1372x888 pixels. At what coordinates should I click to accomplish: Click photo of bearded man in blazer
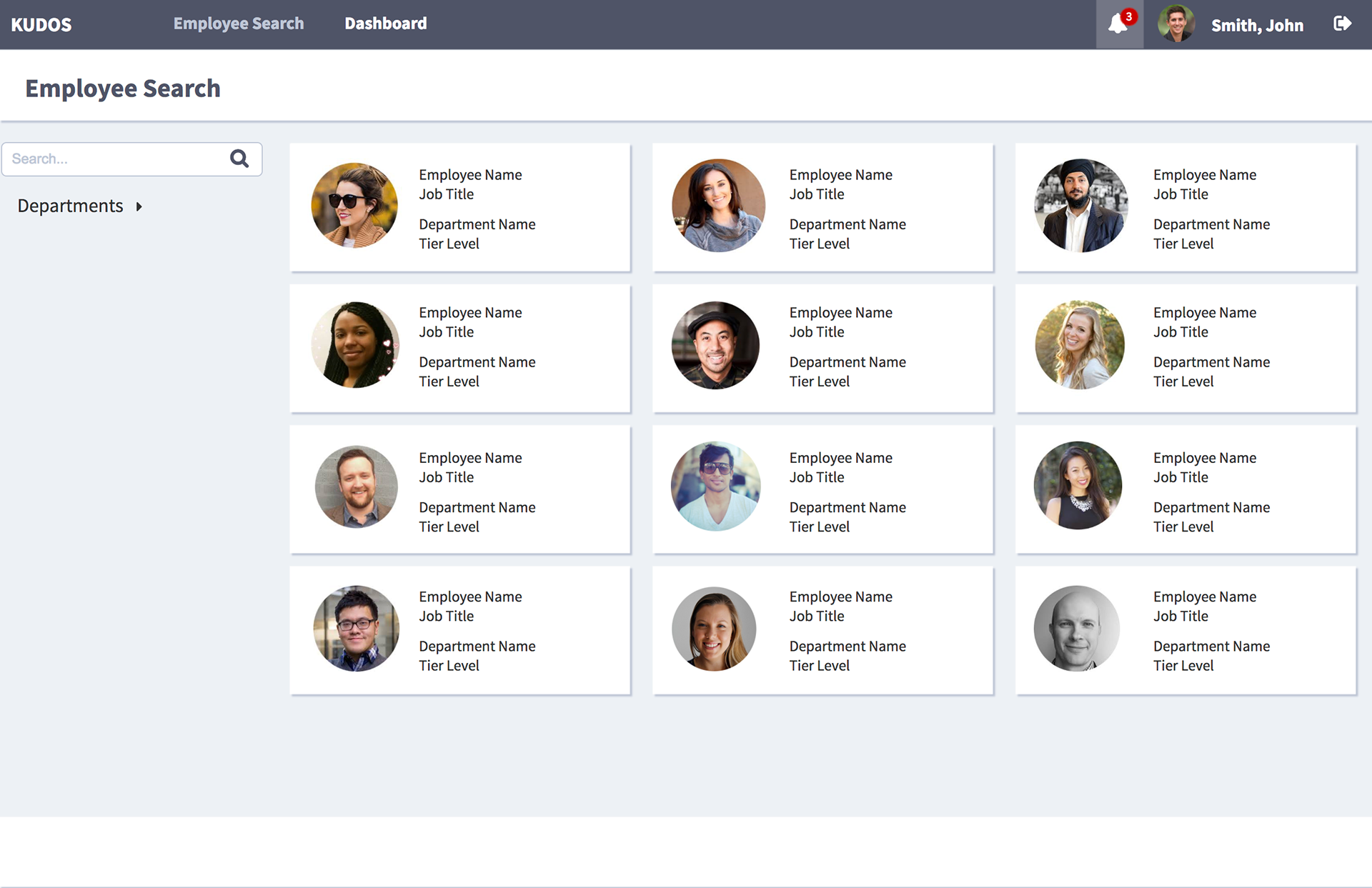[x=356, y=487]
